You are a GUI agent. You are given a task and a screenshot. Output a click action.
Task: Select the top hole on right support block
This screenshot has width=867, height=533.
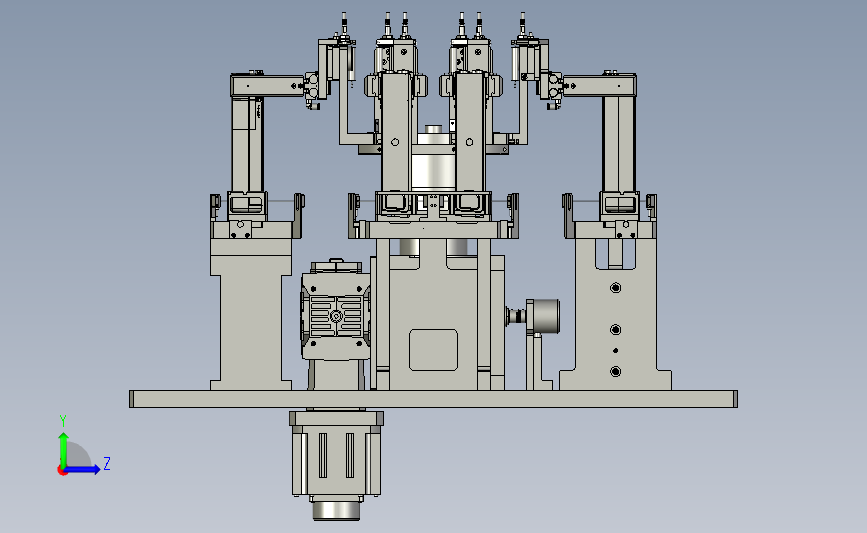pyautogui.click(x=615, y=288)
